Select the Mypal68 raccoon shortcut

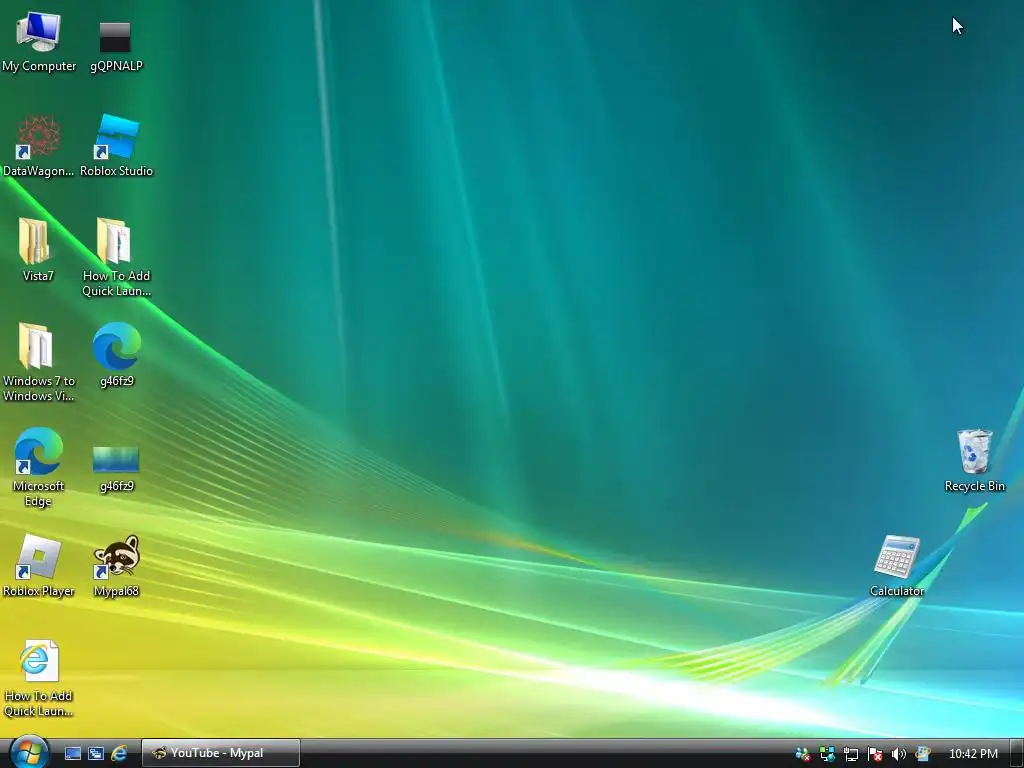(116, 566)
